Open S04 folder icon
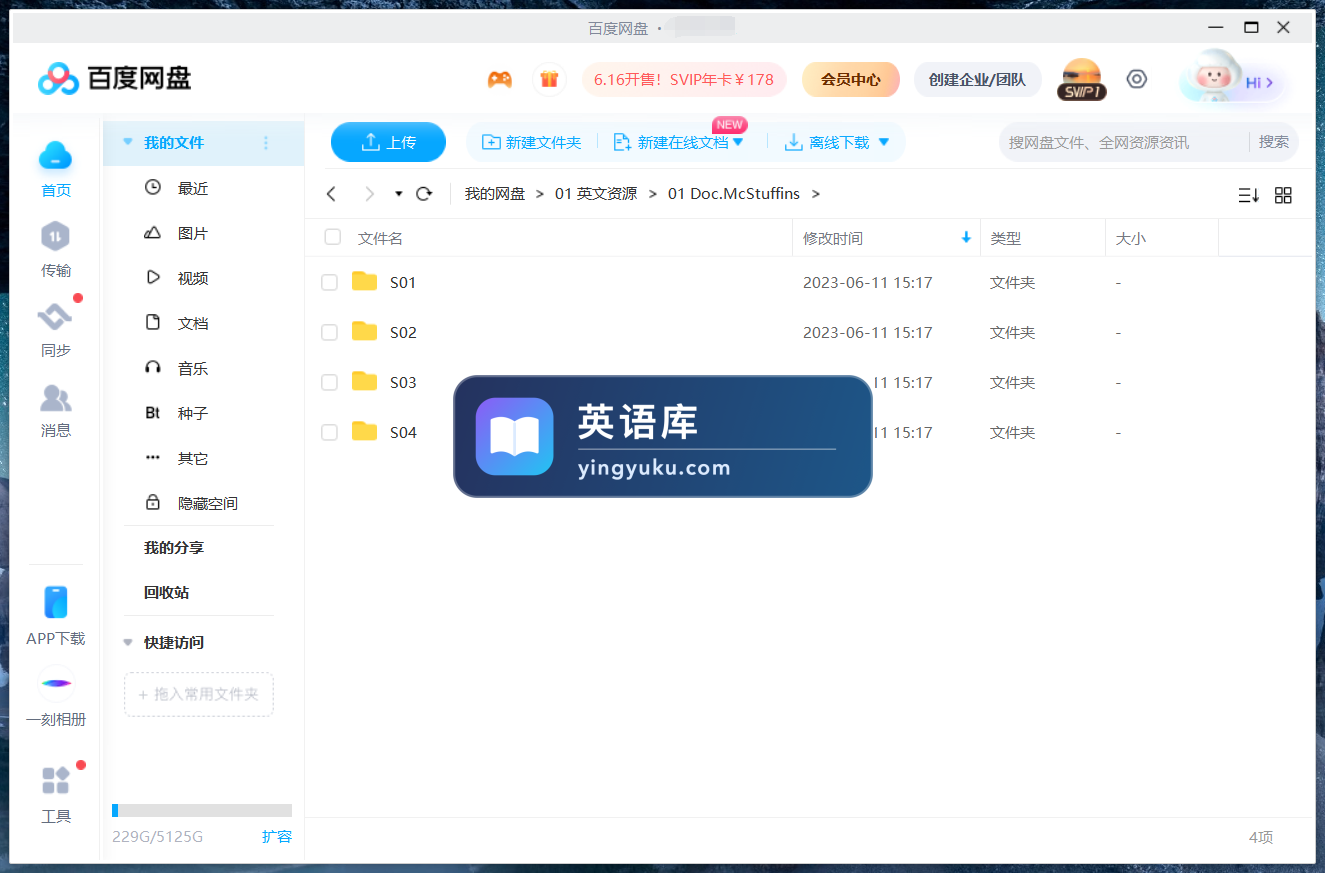Image resolution: width=1325 pixels, height=873 pixels. click(365, 431)
